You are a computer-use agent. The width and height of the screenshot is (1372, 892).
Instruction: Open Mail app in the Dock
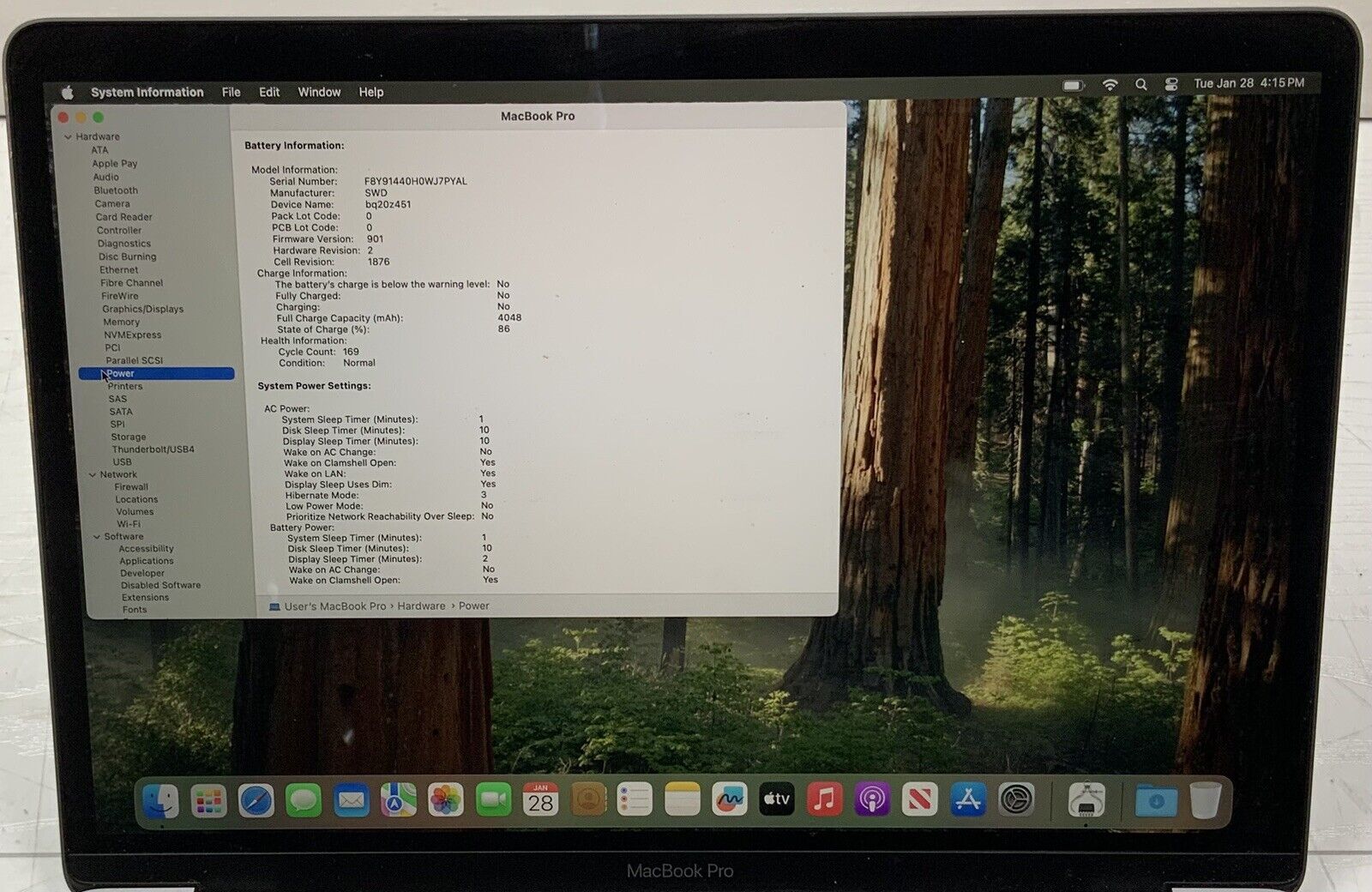(x=351, y=801)
